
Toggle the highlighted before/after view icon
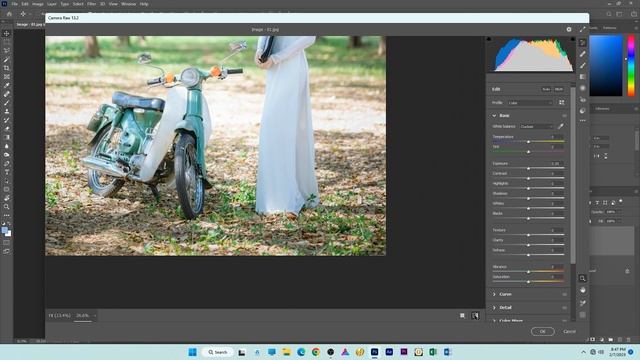(x=475, y=316)
